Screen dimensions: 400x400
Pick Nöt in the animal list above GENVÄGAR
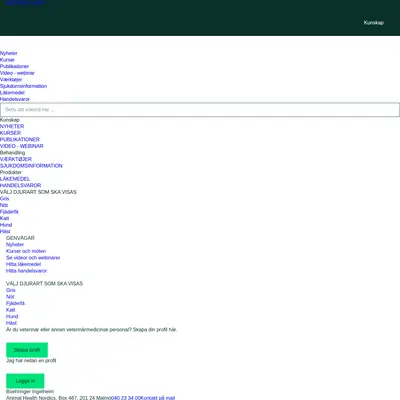[x=4, y=205]
